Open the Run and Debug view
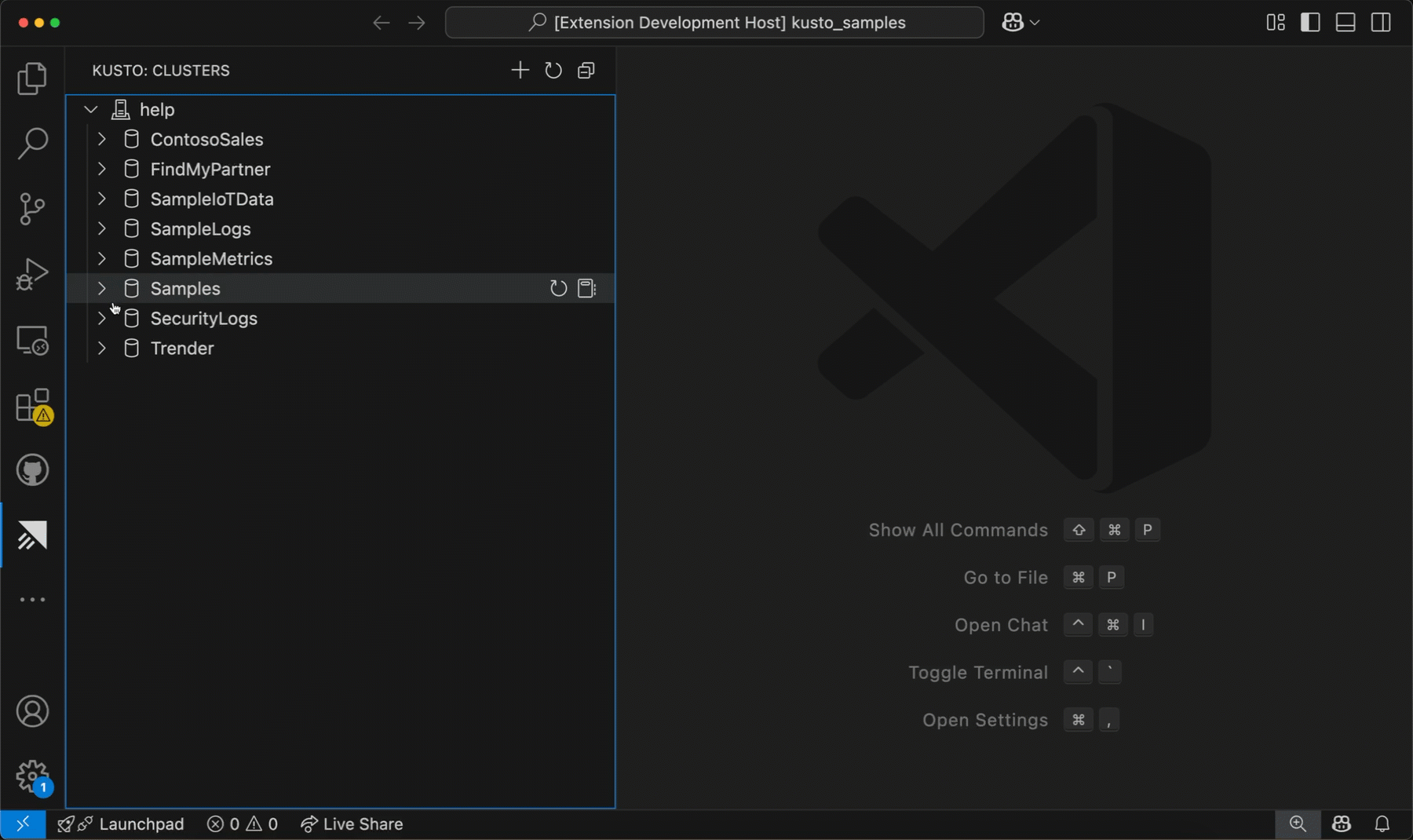 click(x=32, y=274)
